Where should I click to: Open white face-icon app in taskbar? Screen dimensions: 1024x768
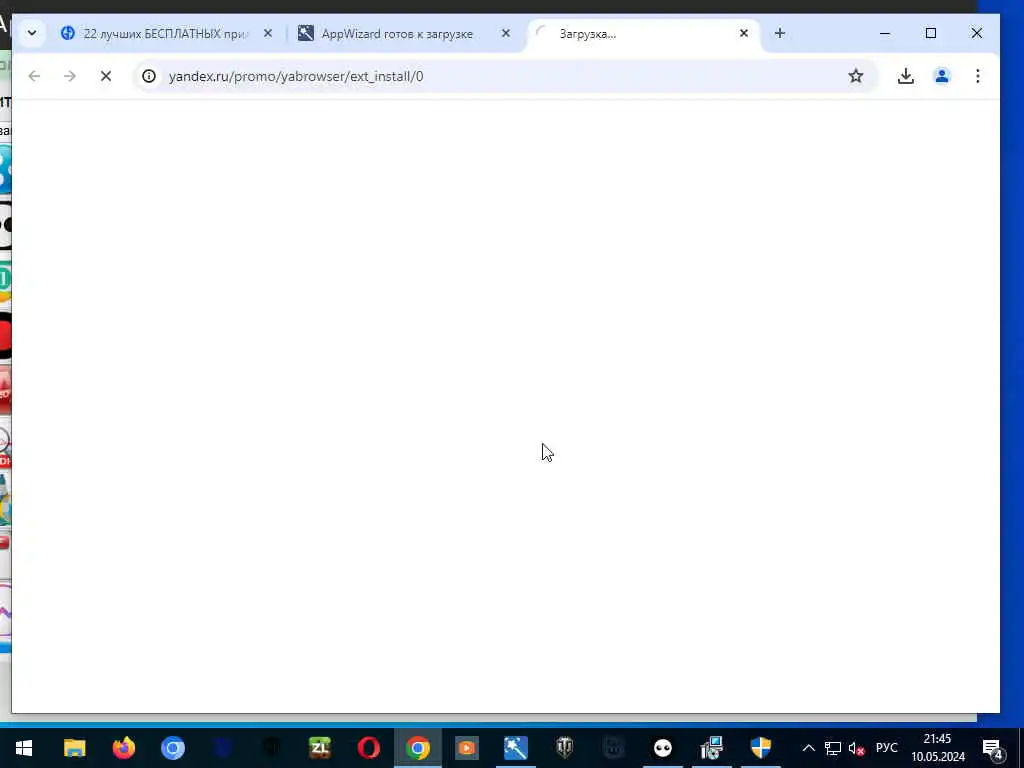(662, 748)
